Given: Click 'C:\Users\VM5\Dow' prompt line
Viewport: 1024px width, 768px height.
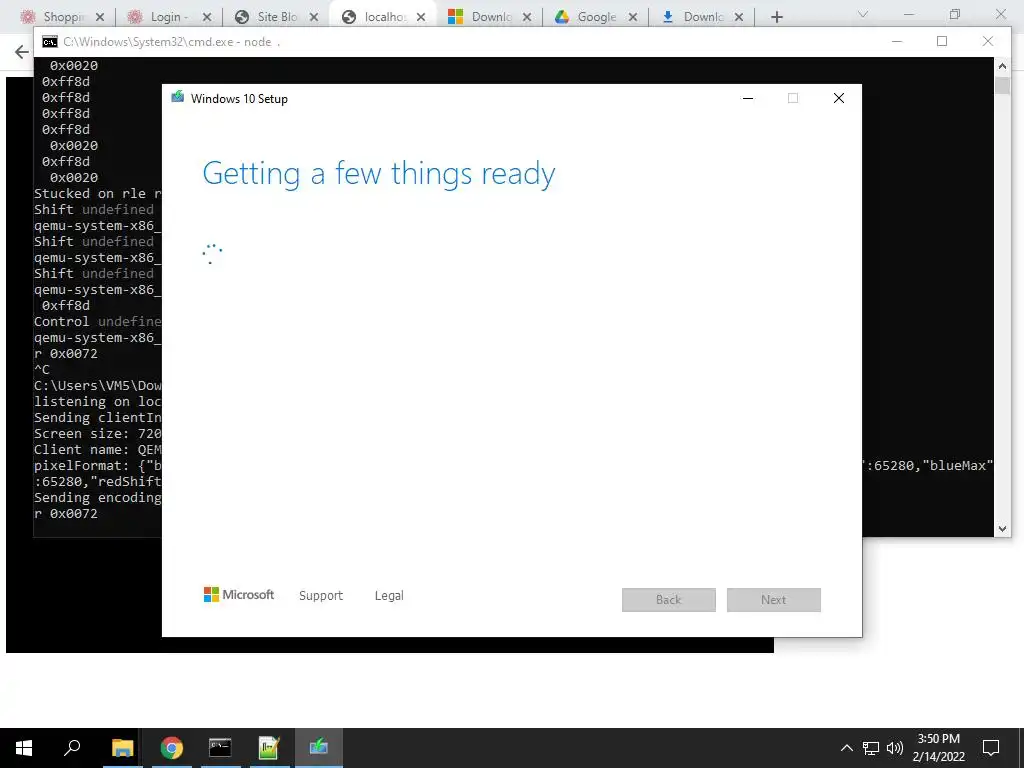Looking at the screenshot, I should click(97, 386).
